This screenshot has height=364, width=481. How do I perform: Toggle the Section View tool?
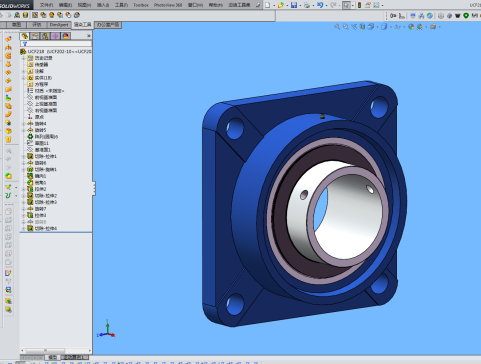[x=362, y=27]
